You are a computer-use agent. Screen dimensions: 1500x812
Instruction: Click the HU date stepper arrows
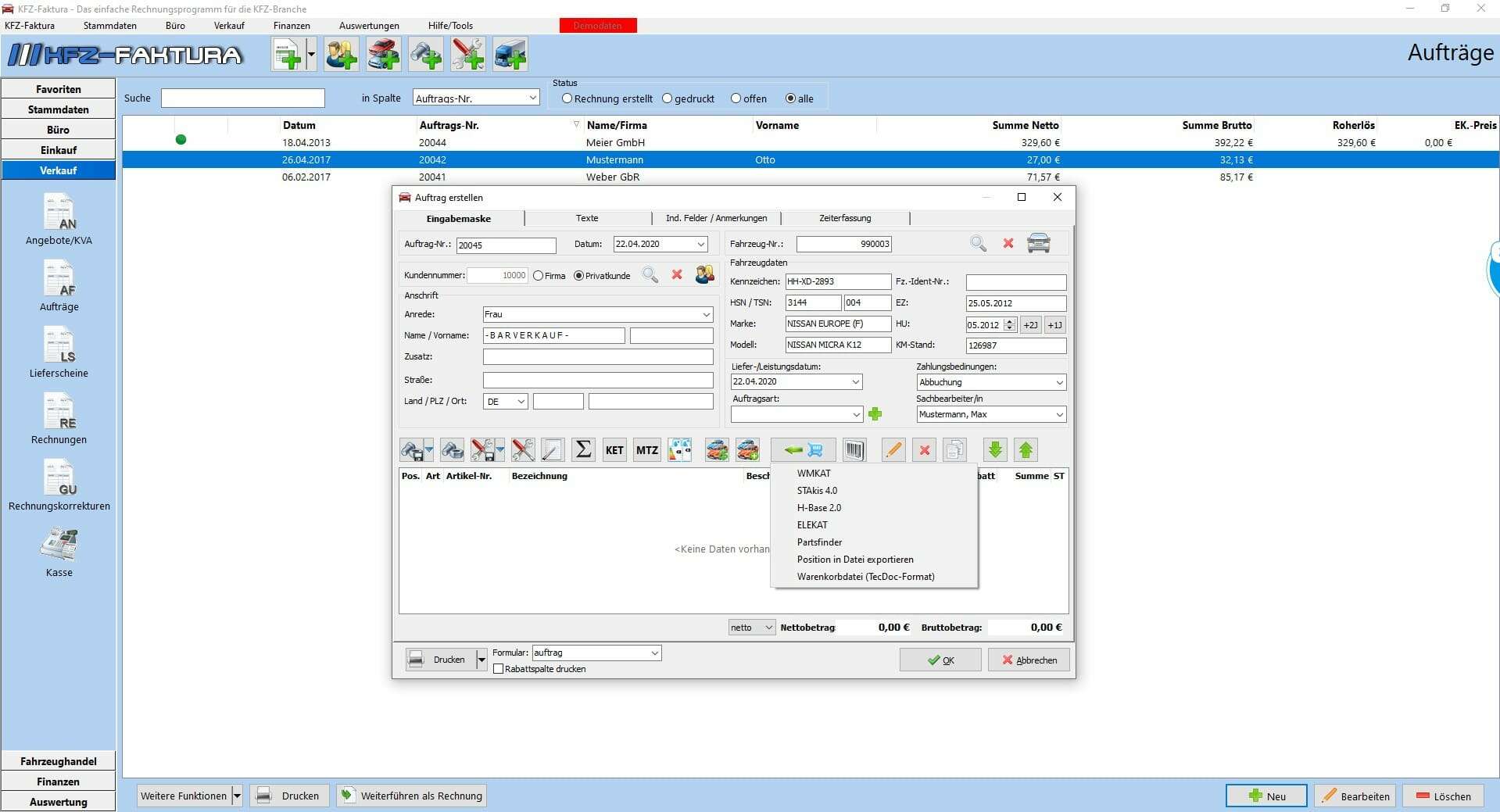[x=1010, y=324]
